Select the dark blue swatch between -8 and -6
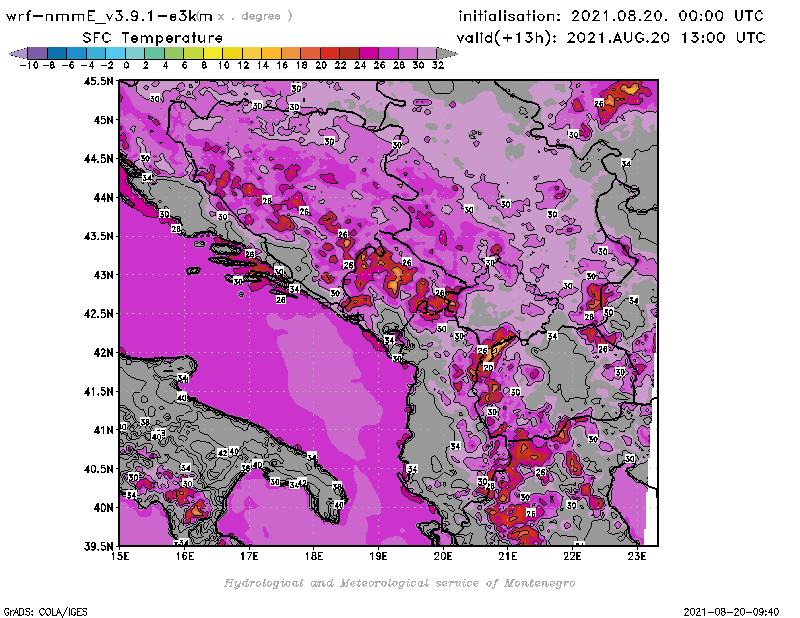This screenshot has height=618, width=800. (x=57, y=53)
